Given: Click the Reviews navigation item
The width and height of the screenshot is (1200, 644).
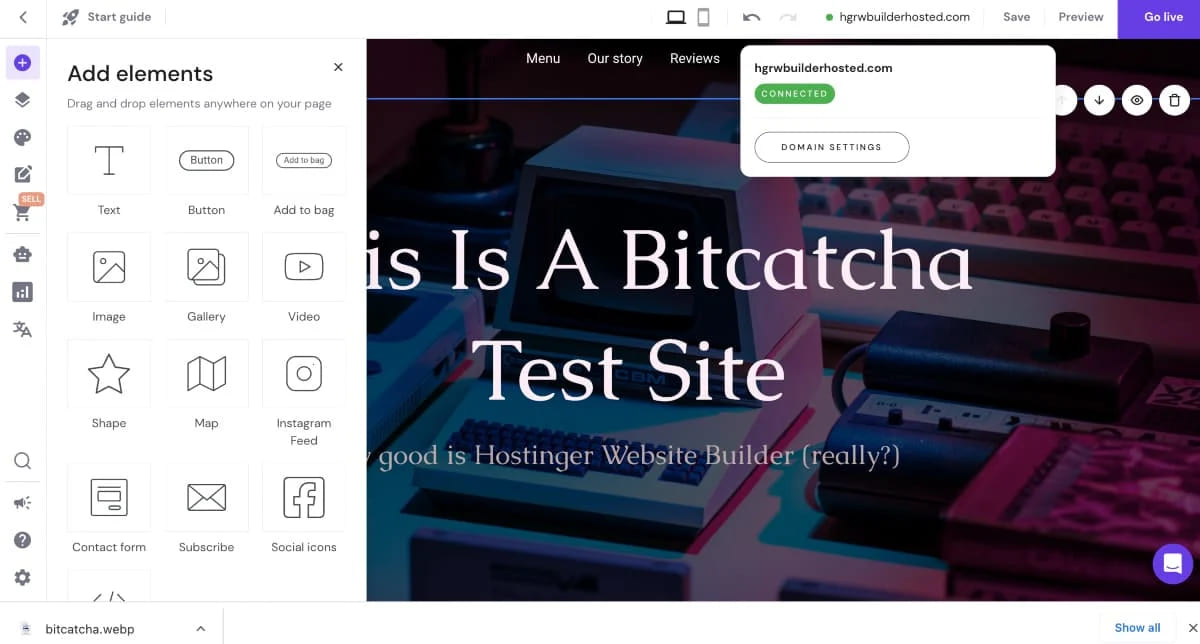Looking at the screenshot, I should coord(695,58).
